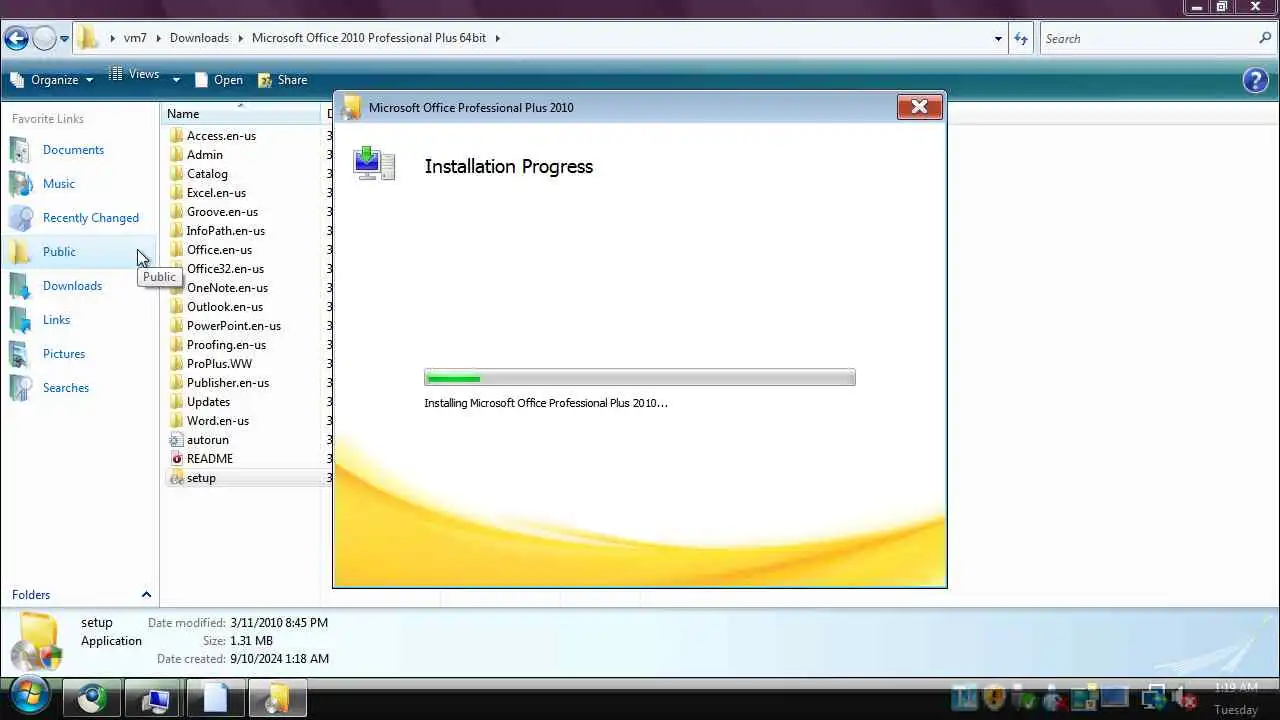Open the blank document taskbar button
1280x720 pixels.
[x=215, y=698]
